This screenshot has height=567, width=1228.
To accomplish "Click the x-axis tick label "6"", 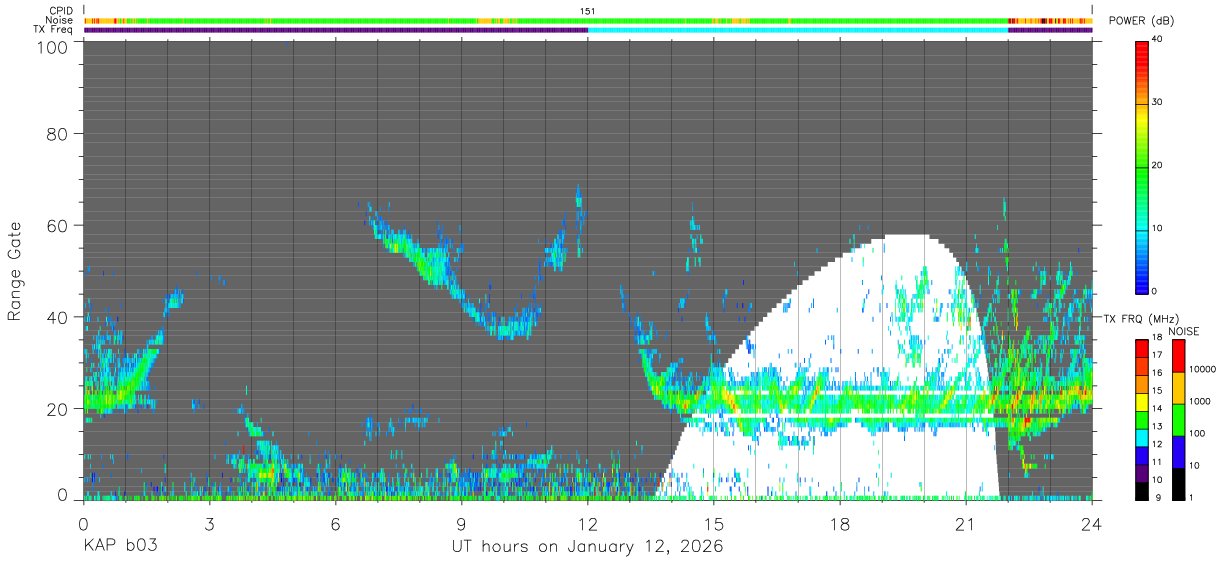I will 335,524.
